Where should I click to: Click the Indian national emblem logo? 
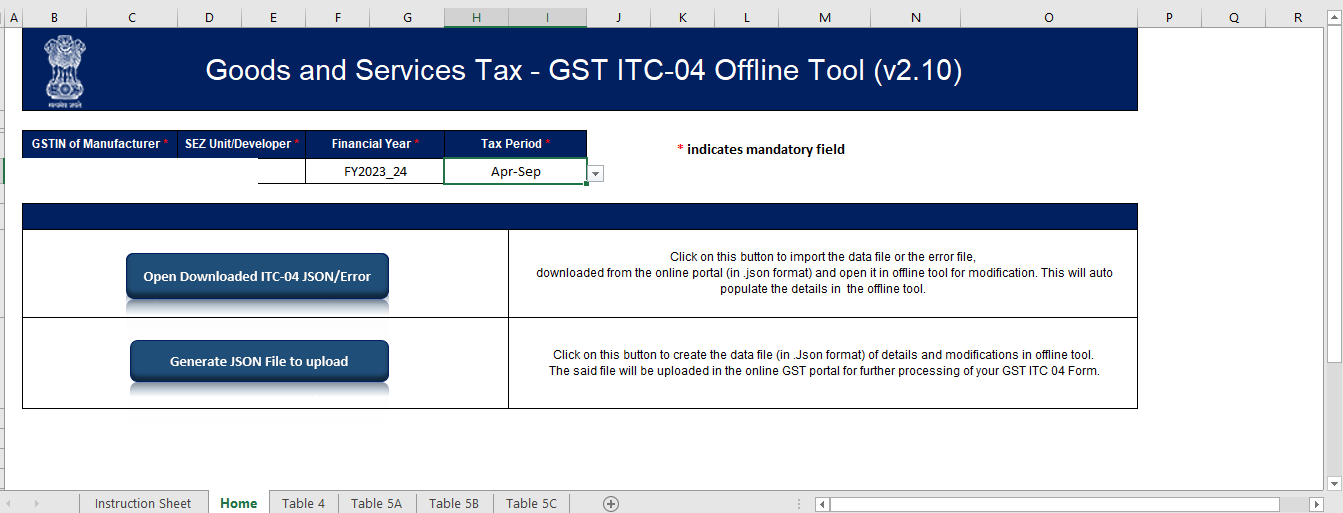[65, 69]
